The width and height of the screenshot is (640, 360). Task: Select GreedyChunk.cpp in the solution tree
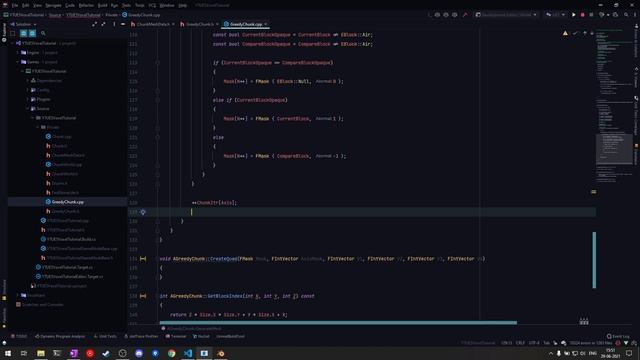[x=67, y=202]
